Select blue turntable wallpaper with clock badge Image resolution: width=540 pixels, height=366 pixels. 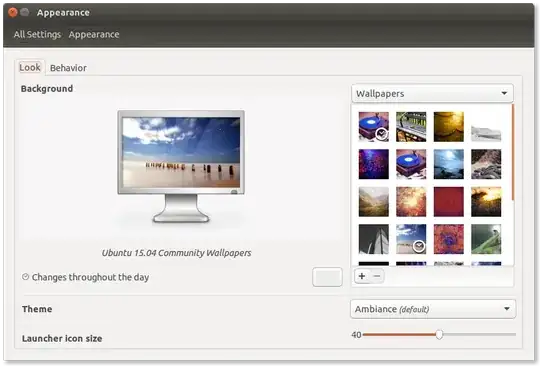point(374,126)
